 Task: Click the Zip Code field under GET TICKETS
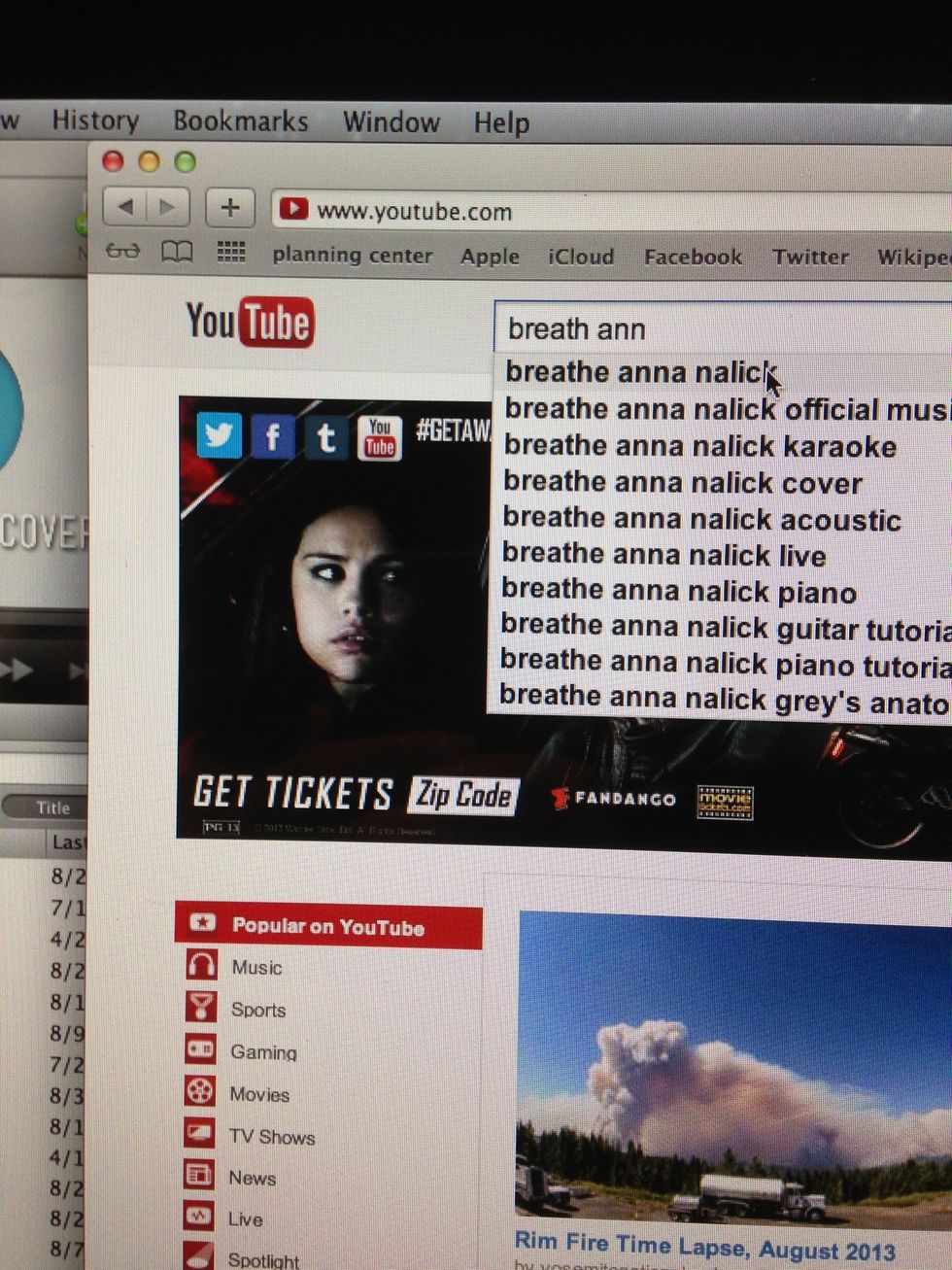464,795
